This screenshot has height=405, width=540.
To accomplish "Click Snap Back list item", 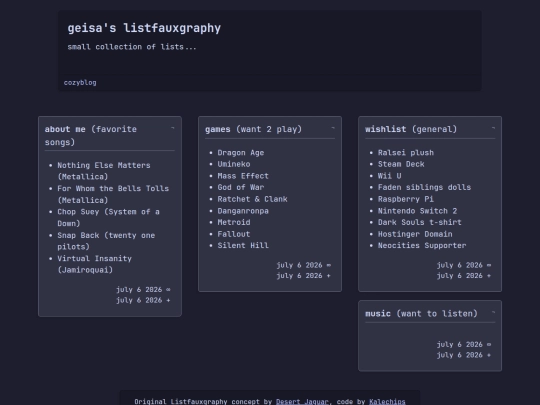I will [x=106, y=241].
